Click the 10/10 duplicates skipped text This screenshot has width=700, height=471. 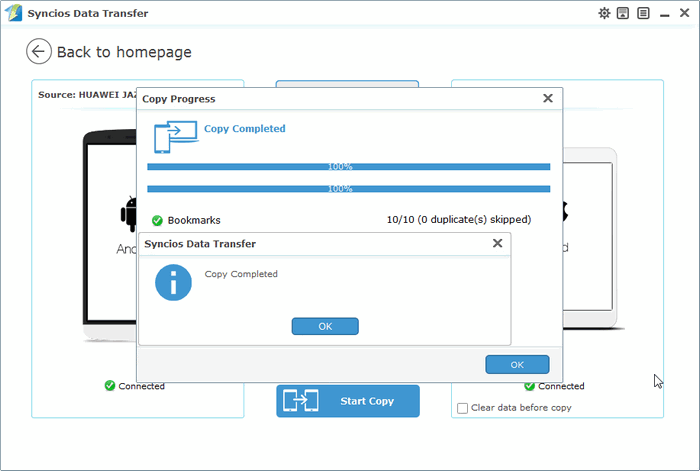pos(459,220)
